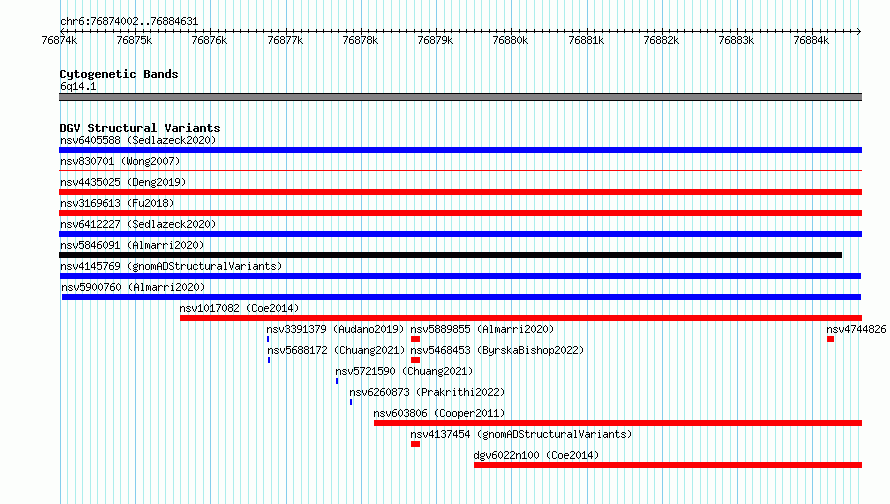This screenshot has width=890, height=504.
Task: Click the 76874k ruler tick label
Action: (59, 40)
